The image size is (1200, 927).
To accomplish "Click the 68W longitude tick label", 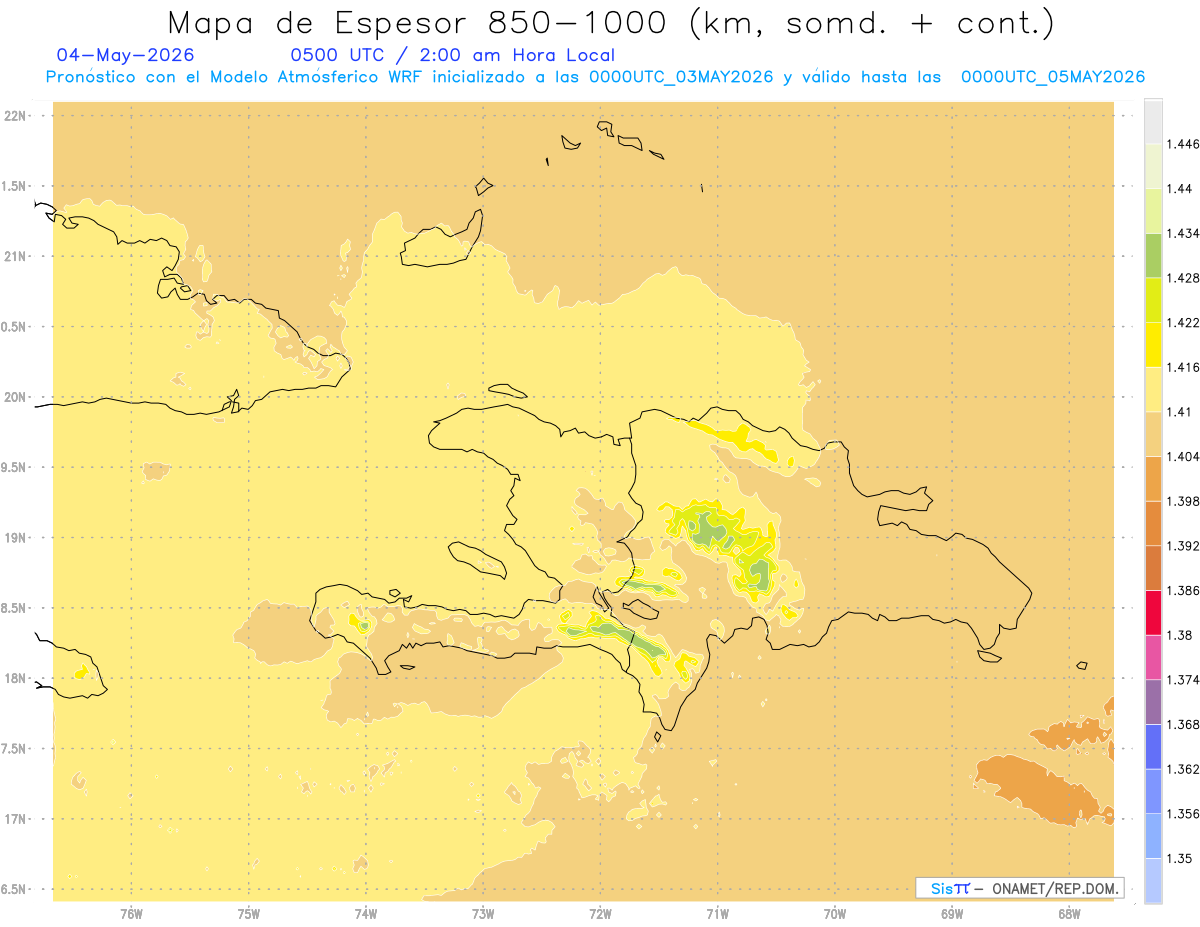I will [1069, 913].
